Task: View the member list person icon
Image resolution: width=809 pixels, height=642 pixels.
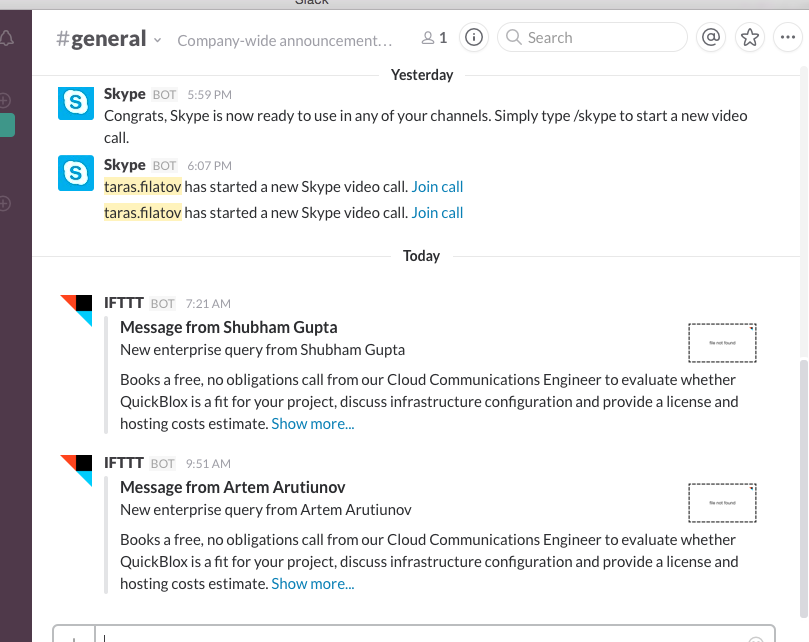Action: pyautogui.click(x=428, y=38)
